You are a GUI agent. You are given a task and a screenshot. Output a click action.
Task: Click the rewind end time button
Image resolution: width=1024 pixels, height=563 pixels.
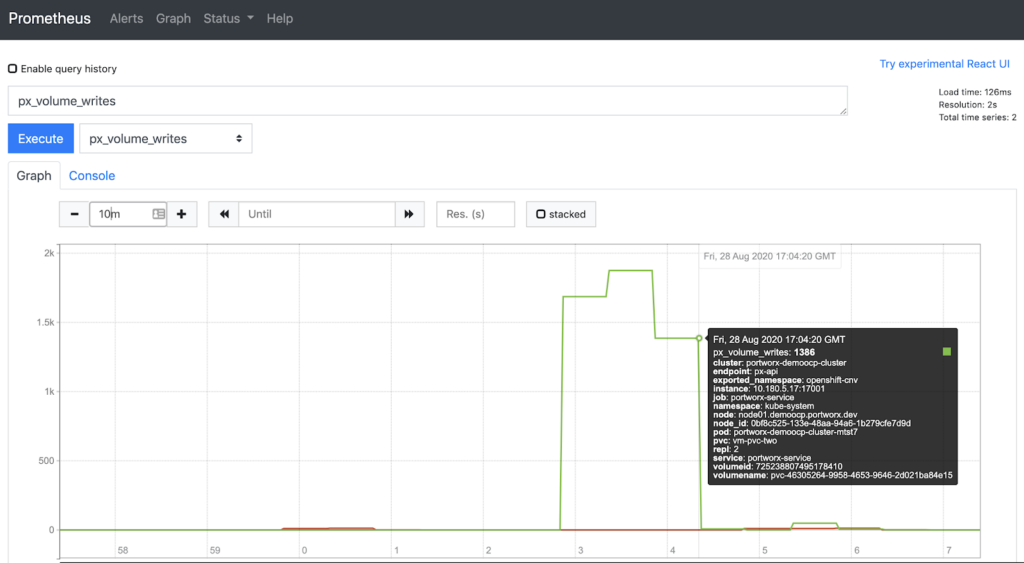(224, 214)
